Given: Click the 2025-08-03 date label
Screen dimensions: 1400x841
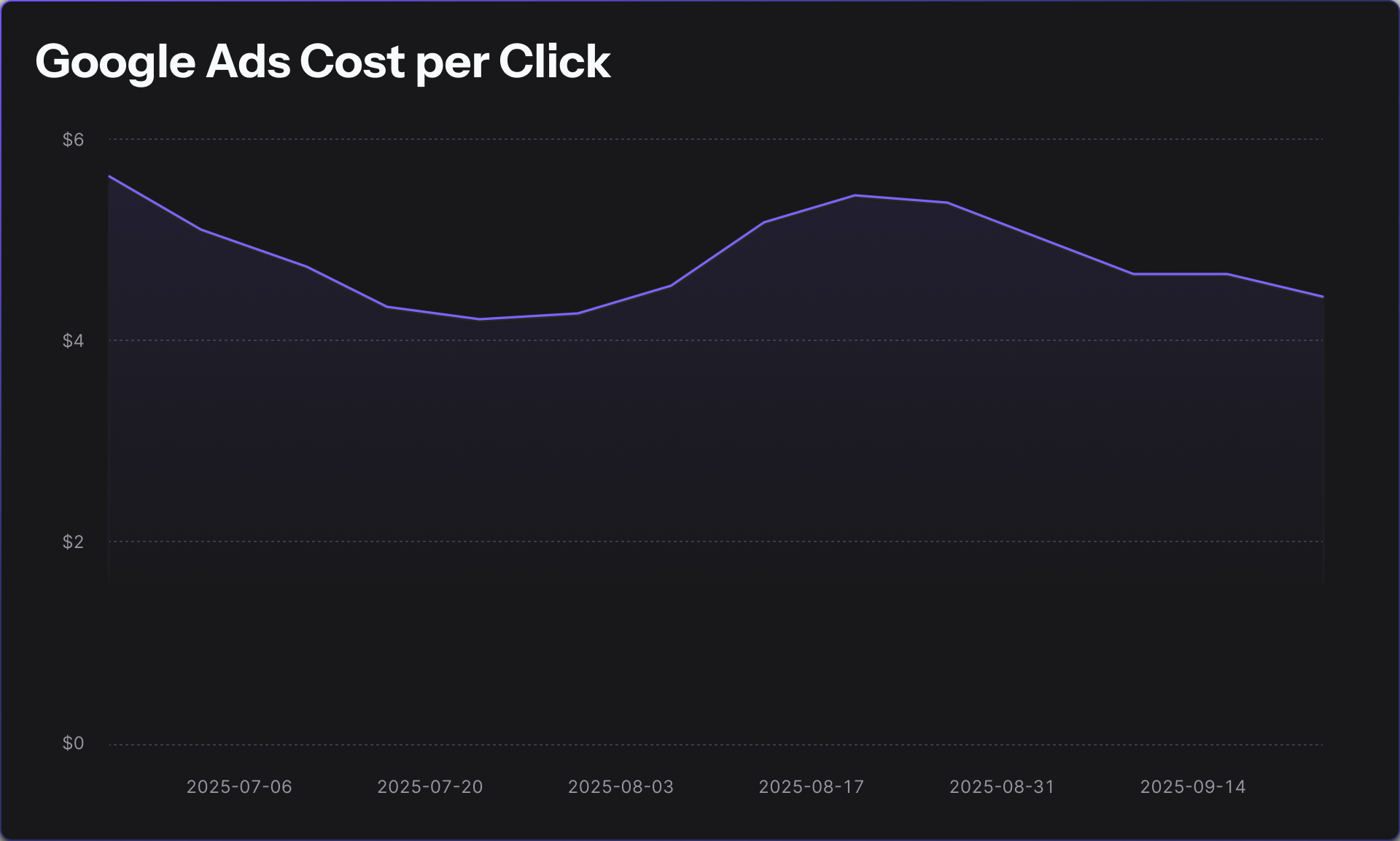Looking at the screenshot, I should click(x=621, y=787).
